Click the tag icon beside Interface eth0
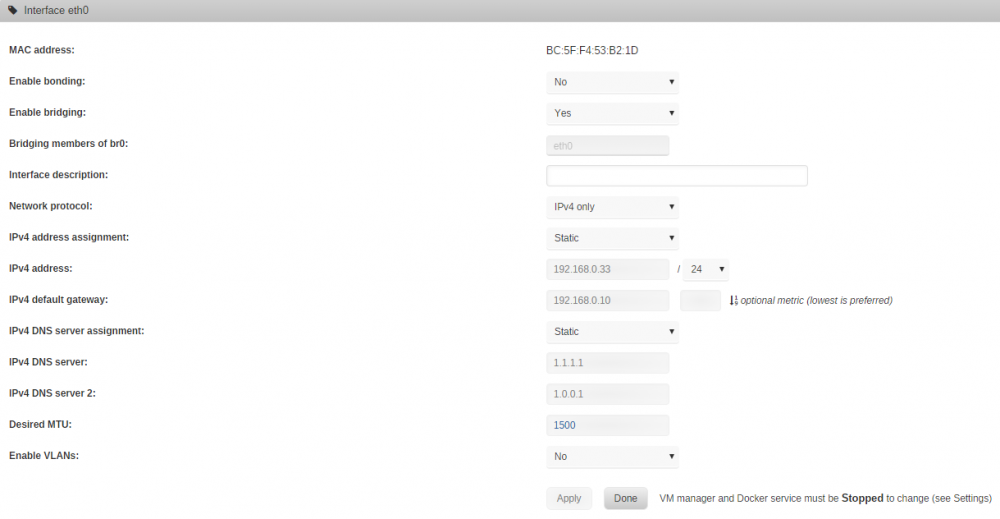 pos(13,10)
